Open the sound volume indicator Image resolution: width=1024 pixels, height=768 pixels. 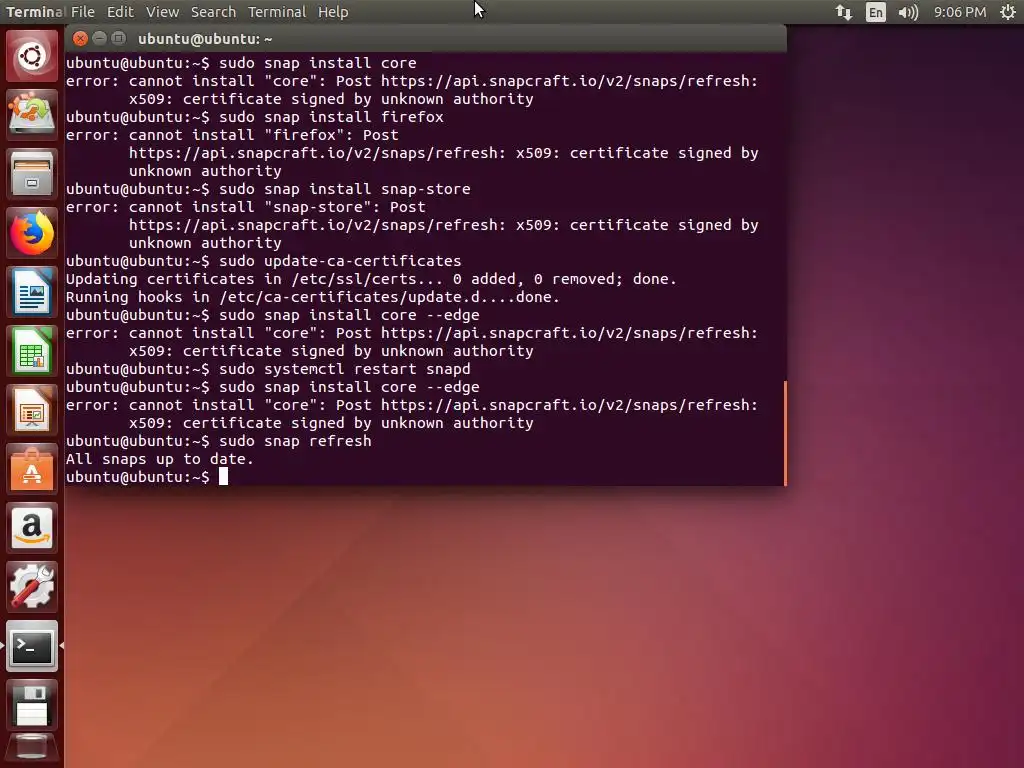tap(908, 12)
